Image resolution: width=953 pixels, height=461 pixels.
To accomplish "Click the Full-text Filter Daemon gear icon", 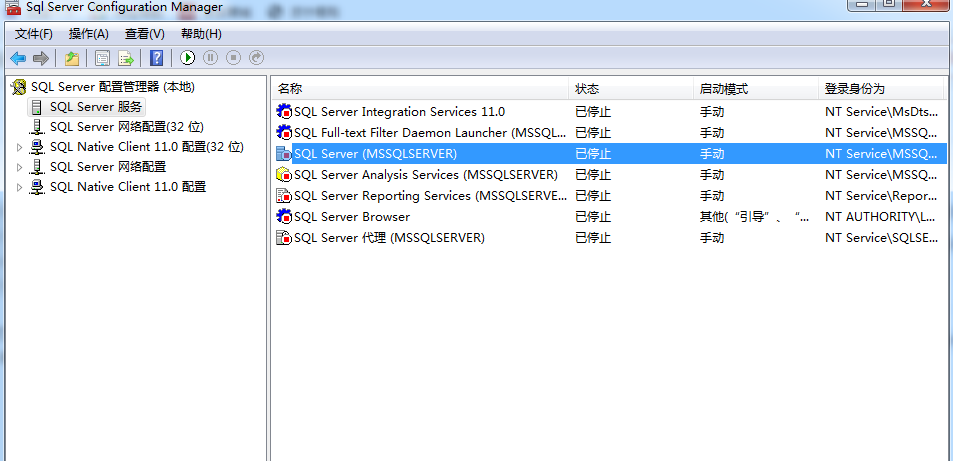I will (284, 133).
